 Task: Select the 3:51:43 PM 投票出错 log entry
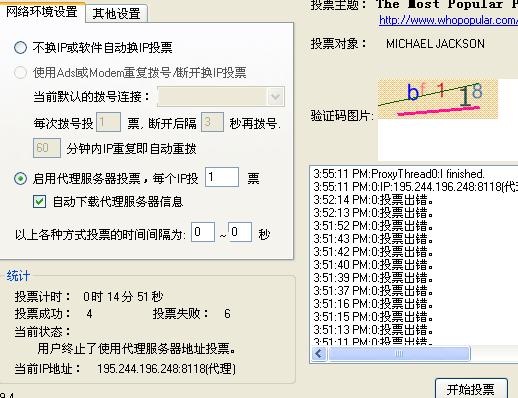pyautogui.click(x=373, y=239)
